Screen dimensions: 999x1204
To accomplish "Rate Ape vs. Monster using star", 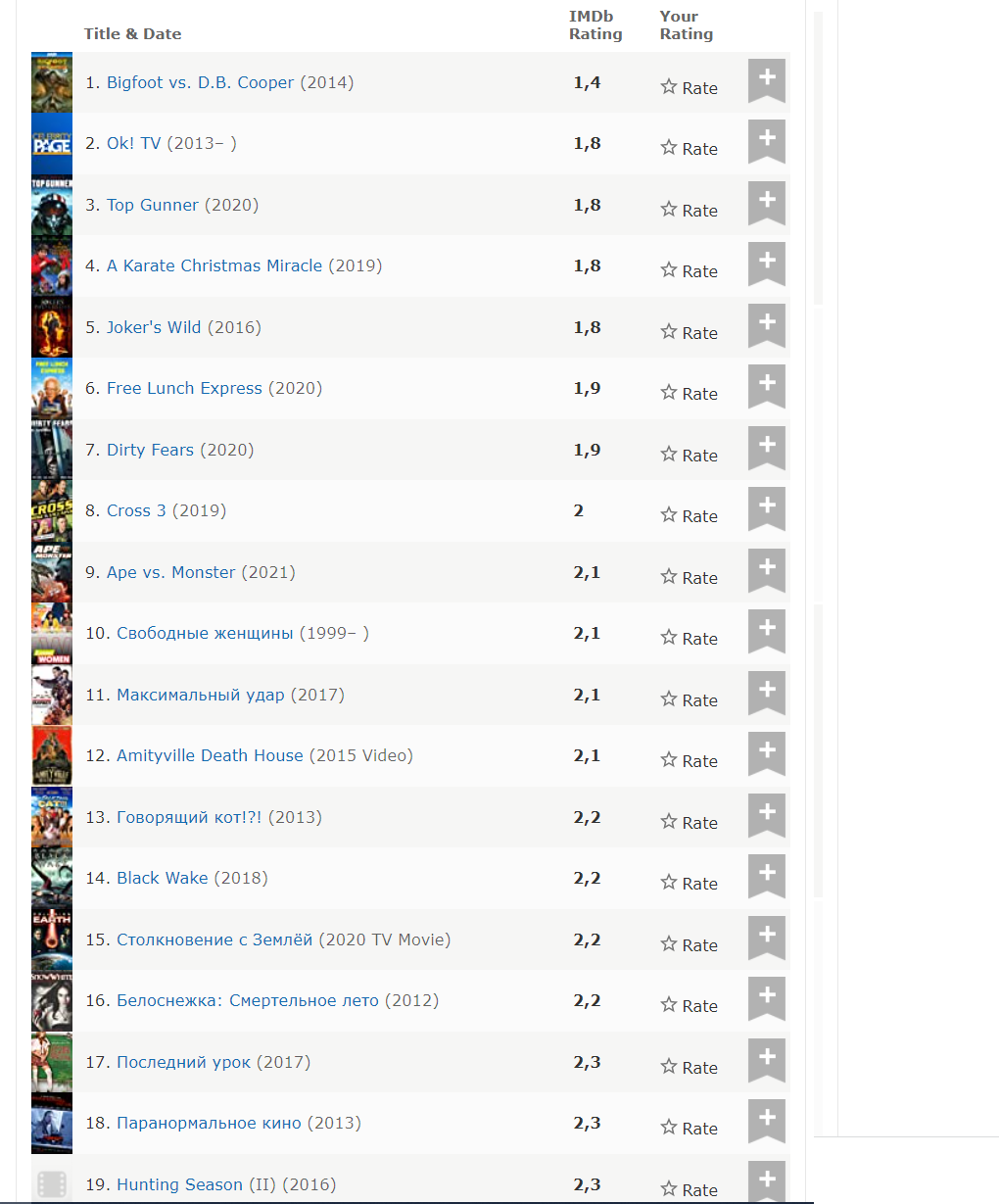I will (669, 577).
